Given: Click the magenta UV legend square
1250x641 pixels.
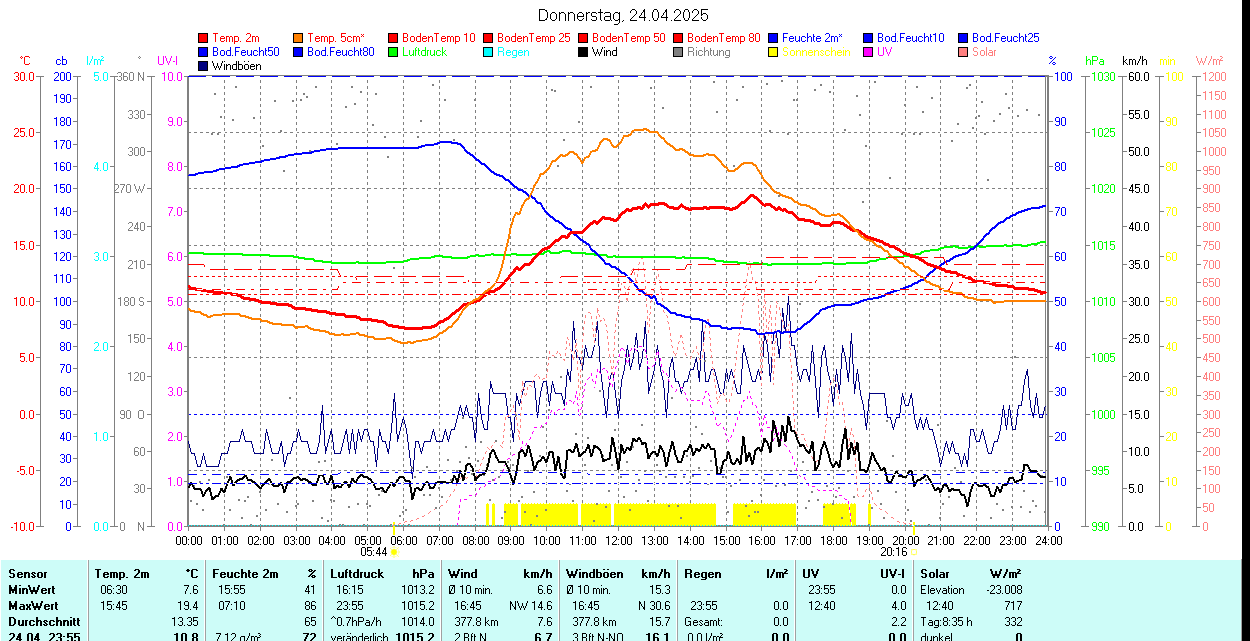Looking at the screenshot, I should pos(869,52).
